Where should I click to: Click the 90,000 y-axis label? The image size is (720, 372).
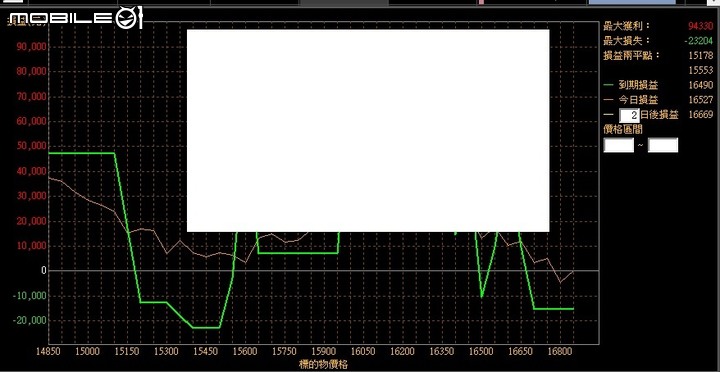pos(31,47)
